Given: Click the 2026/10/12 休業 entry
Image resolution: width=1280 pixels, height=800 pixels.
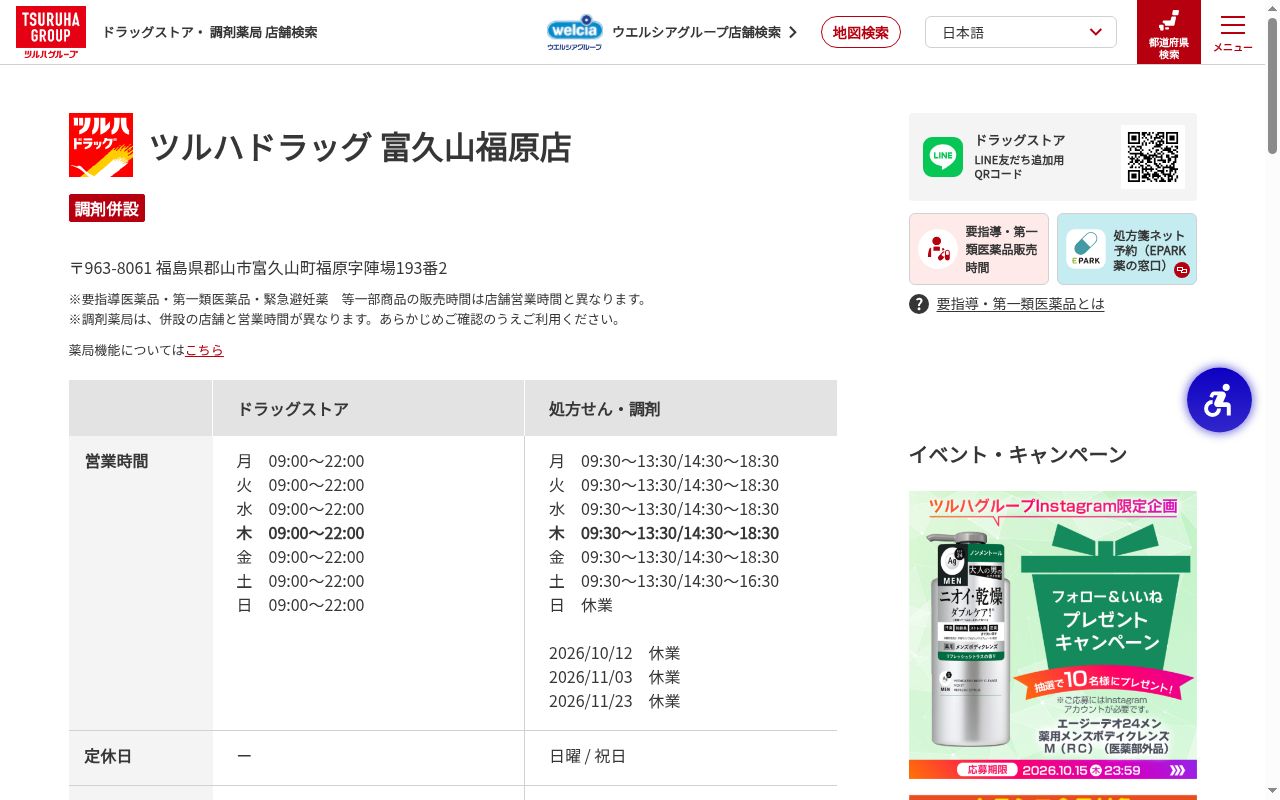Looking at the screenshot, I should tap(615, 653).
